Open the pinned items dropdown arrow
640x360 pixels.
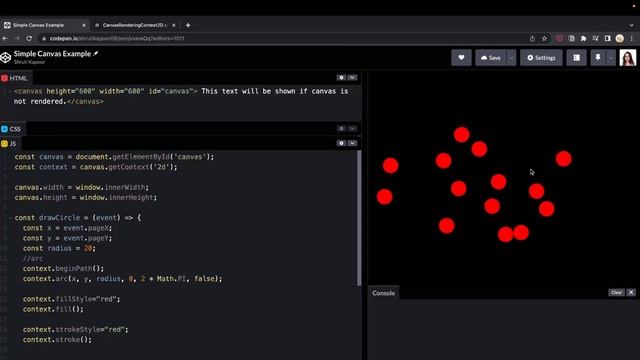611,58
